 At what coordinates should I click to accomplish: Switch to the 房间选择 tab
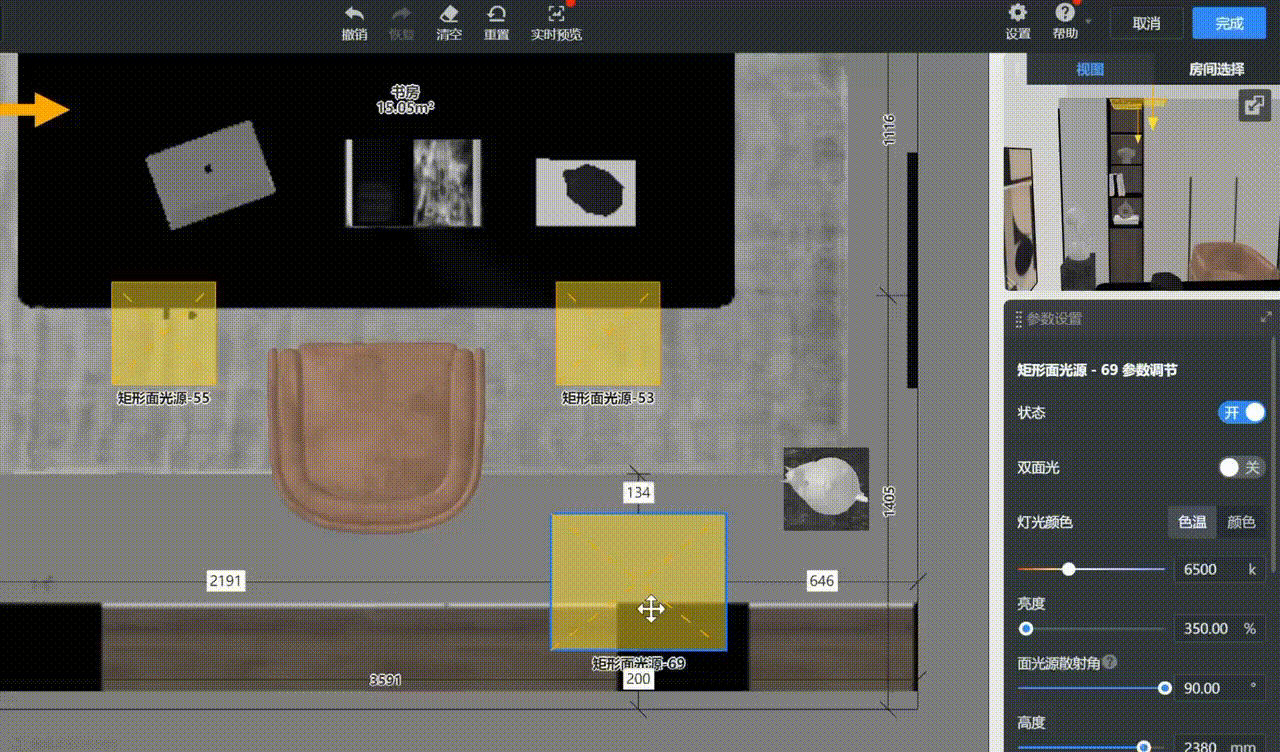pyautogui.click(x=1216, y=69)
